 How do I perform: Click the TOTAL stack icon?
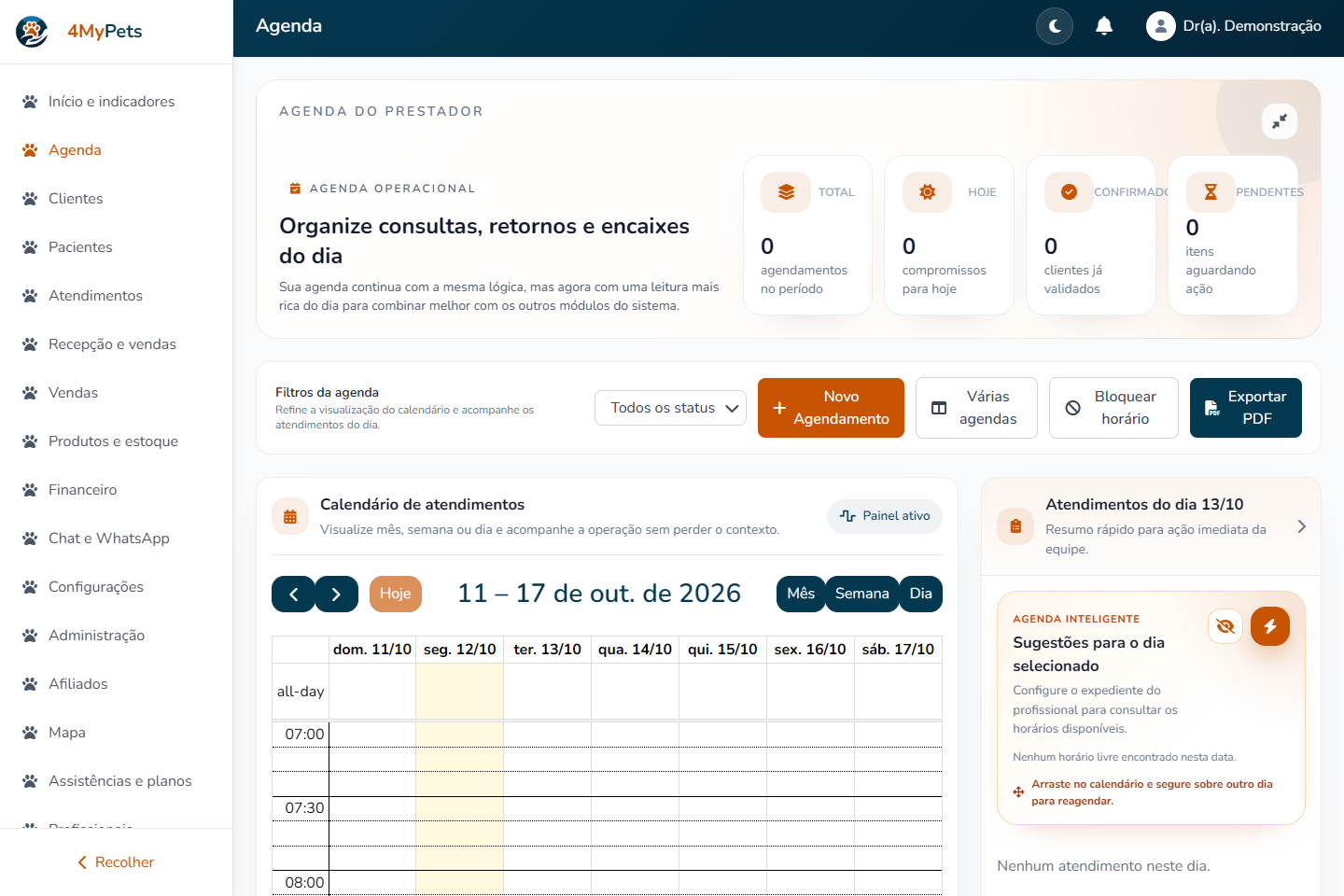click(x=786, y=192)
